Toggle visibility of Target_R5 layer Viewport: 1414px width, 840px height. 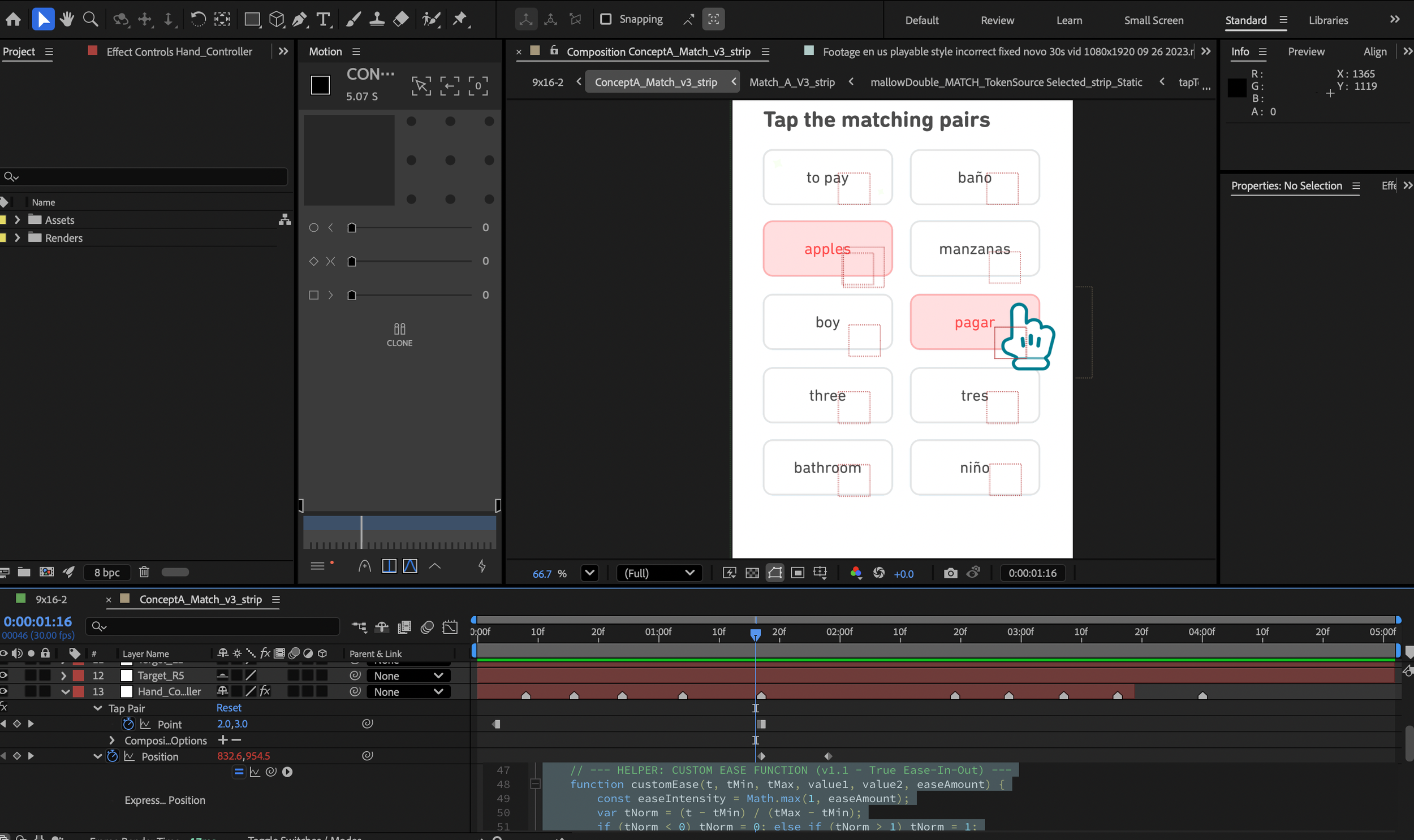coord(4,676)
